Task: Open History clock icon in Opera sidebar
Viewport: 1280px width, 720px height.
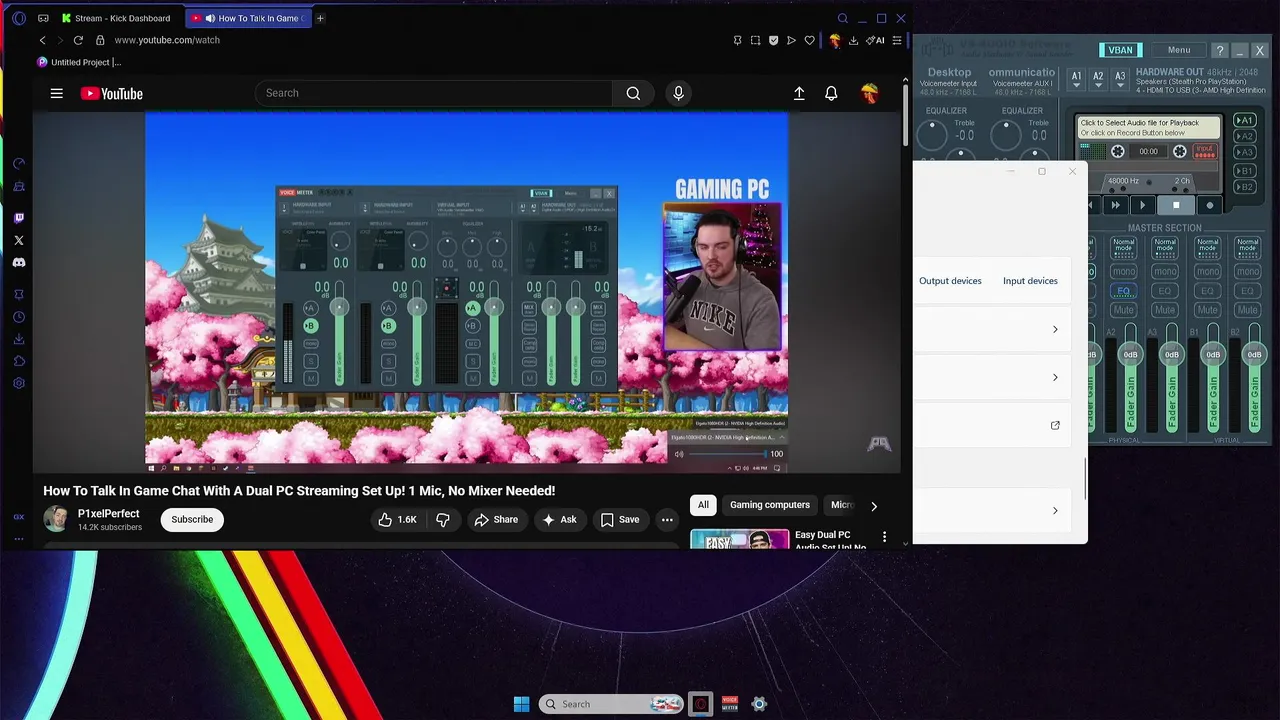Action: click(x=19, y=317)
